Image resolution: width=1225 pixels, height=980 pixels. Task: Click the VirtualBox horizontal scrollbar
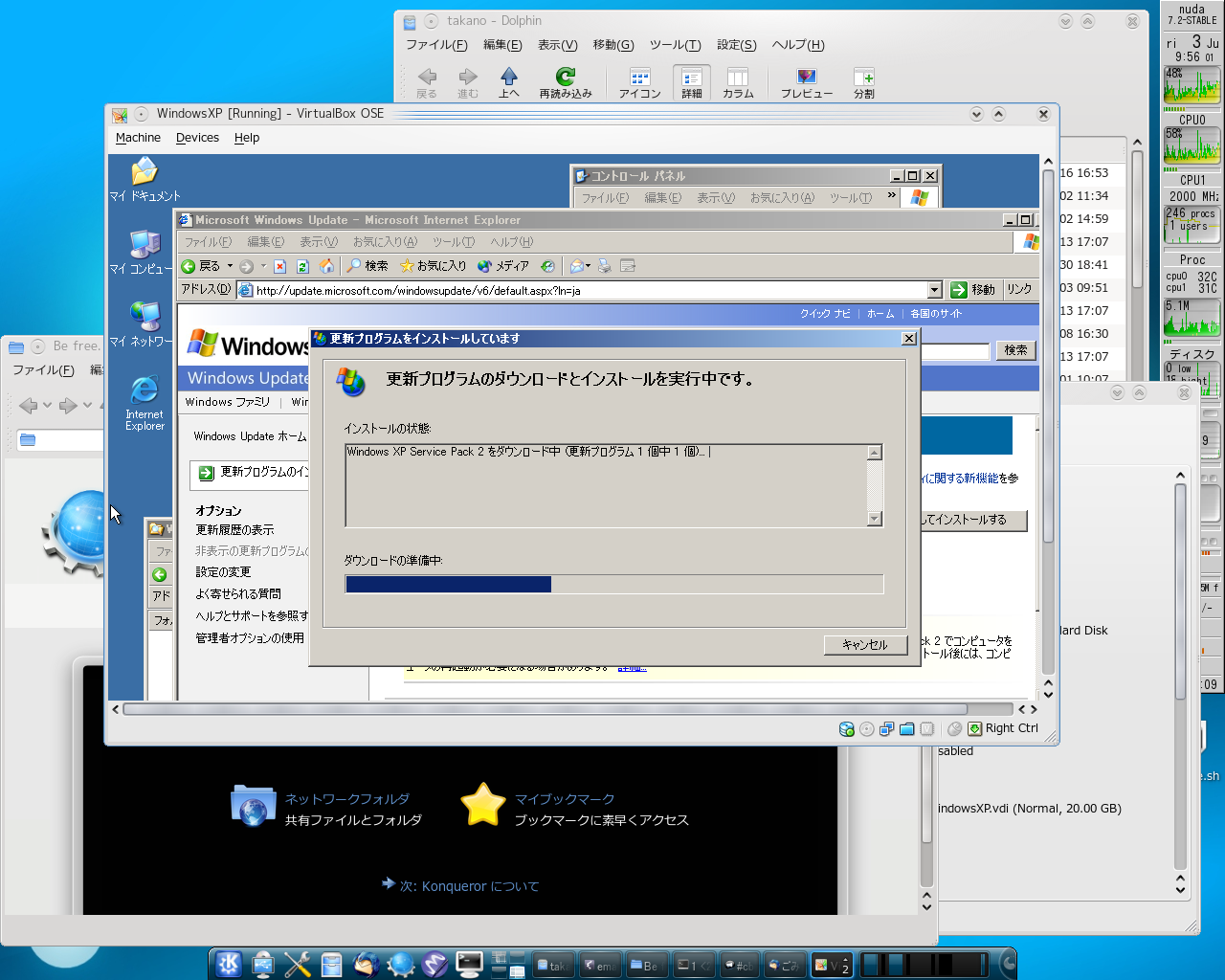[x=568, y=709]
